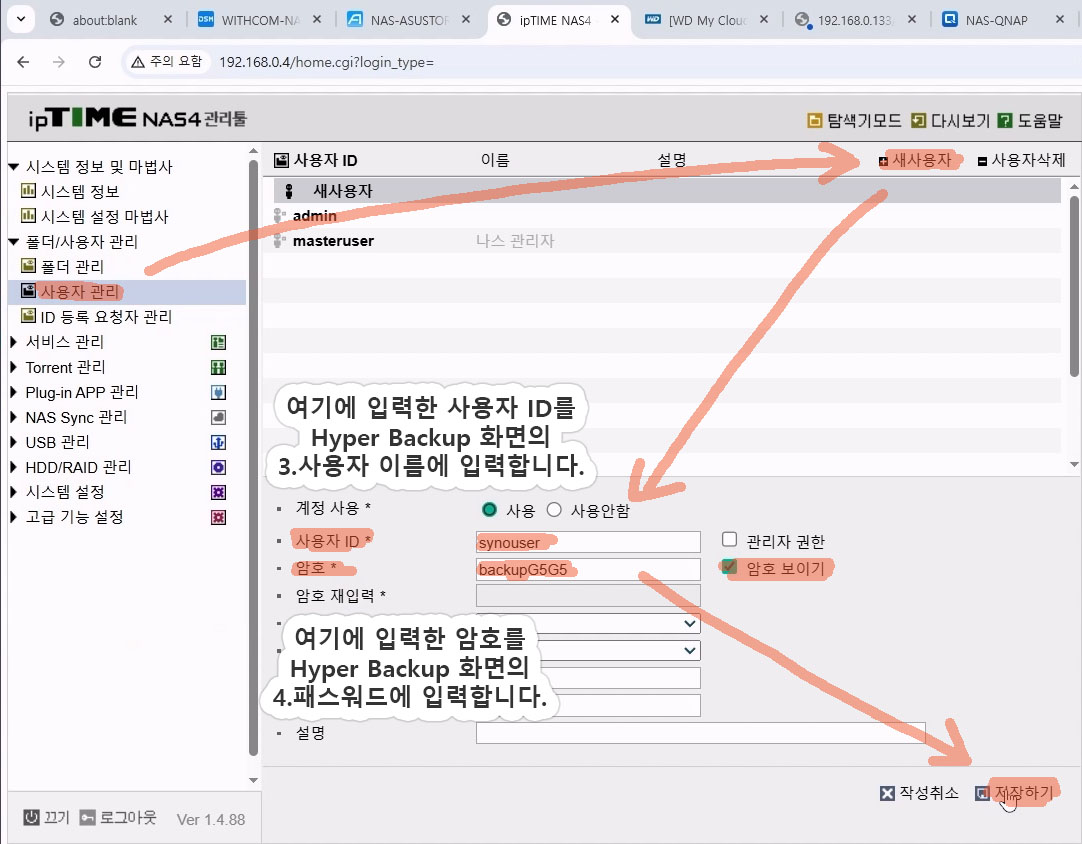Expand the 서비스 관리 tree section

point(14,342)
